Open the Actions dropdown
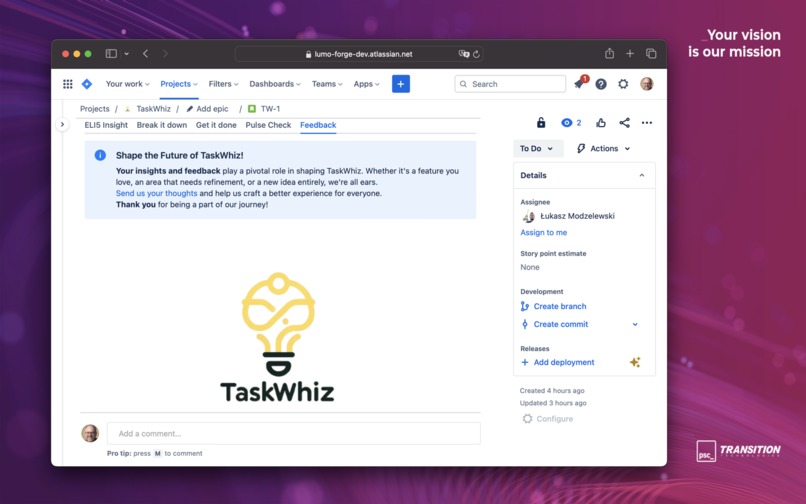806x504 pixels. [x=604, y=148]
